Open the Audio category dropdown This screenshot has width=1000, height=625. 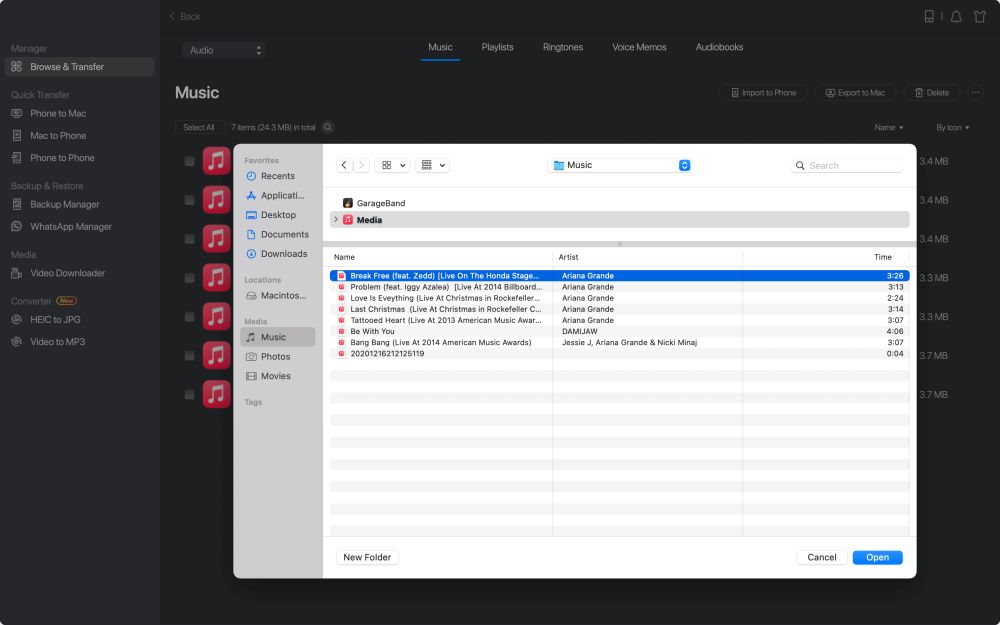point(224,50)
